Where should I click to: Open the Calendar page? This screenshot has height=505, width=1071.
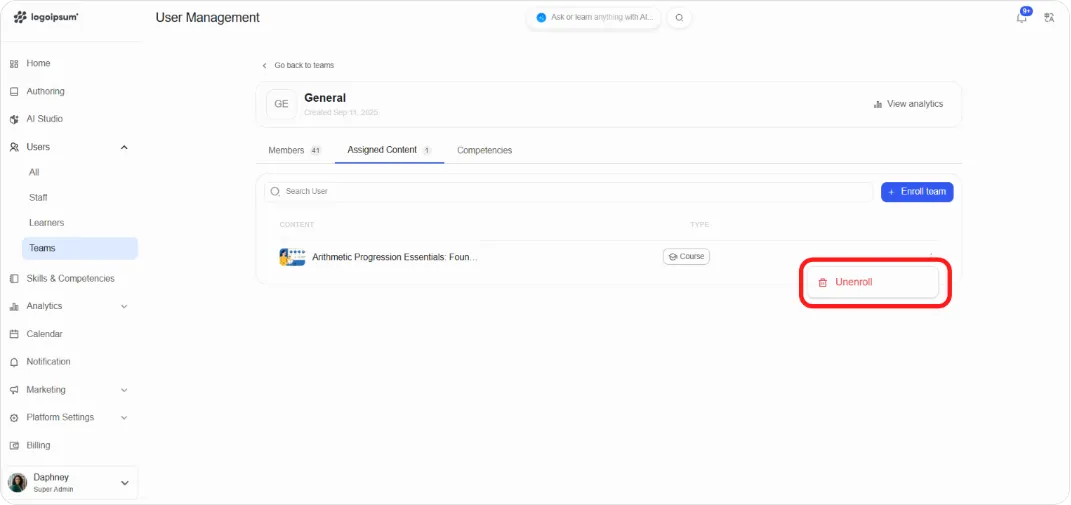point(44,334)
